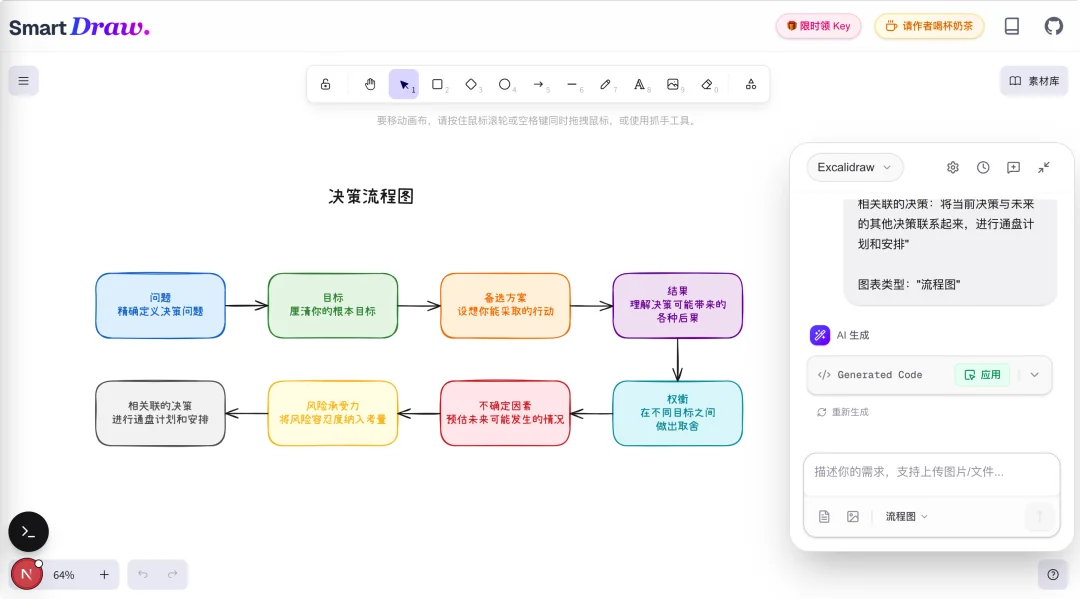
Task: Switch to the Selection tool
Action: pyautogui.click(x=404, y=84)
